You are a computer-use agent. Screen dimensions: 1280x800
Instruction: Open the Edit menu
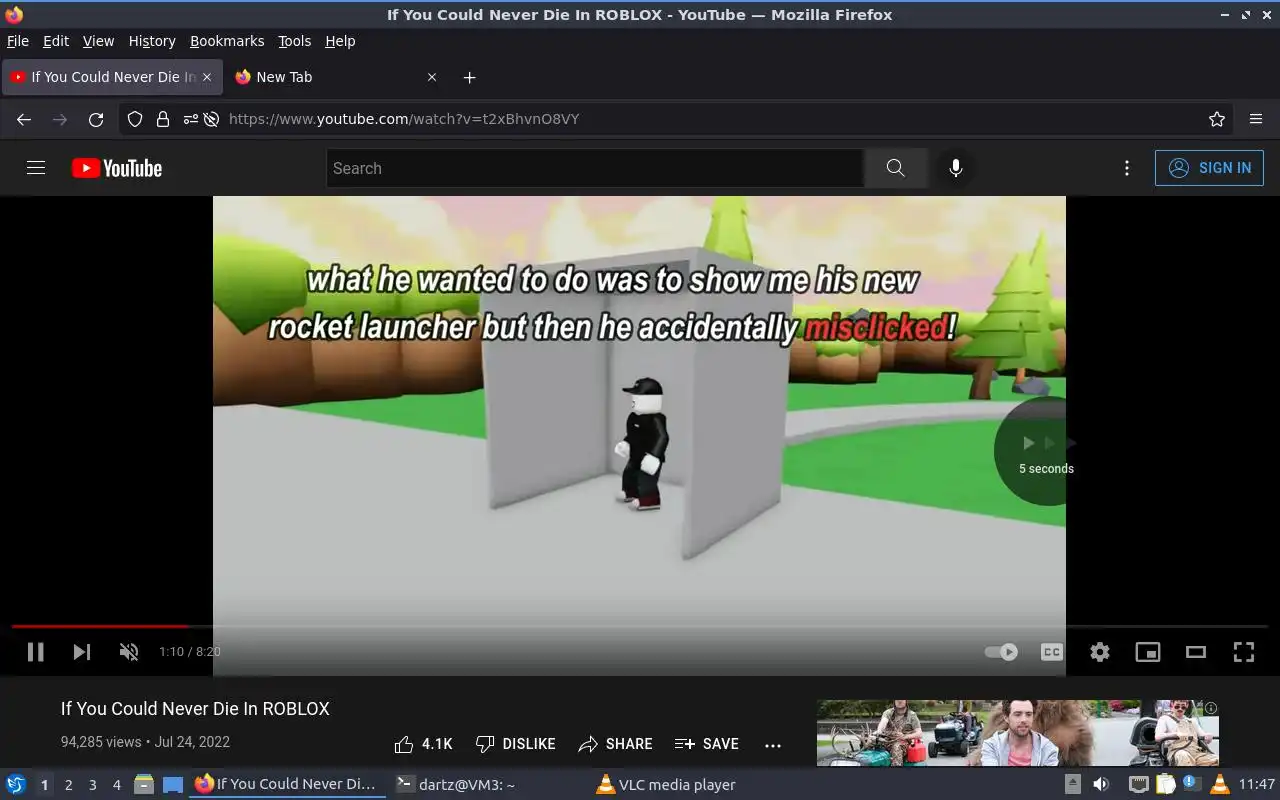[x=56, y=41]
